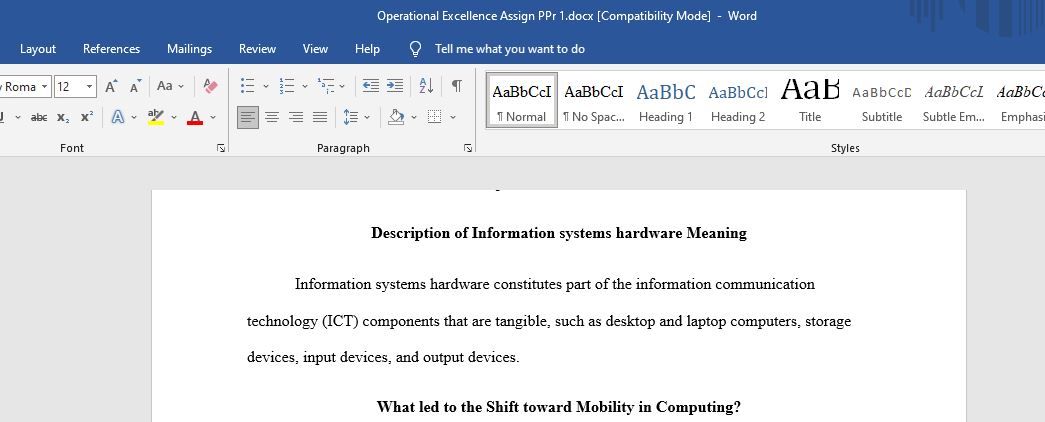Expand borders dropdown arrow
The width and height of the screenshot is (1045, 422).
(453, 117)
